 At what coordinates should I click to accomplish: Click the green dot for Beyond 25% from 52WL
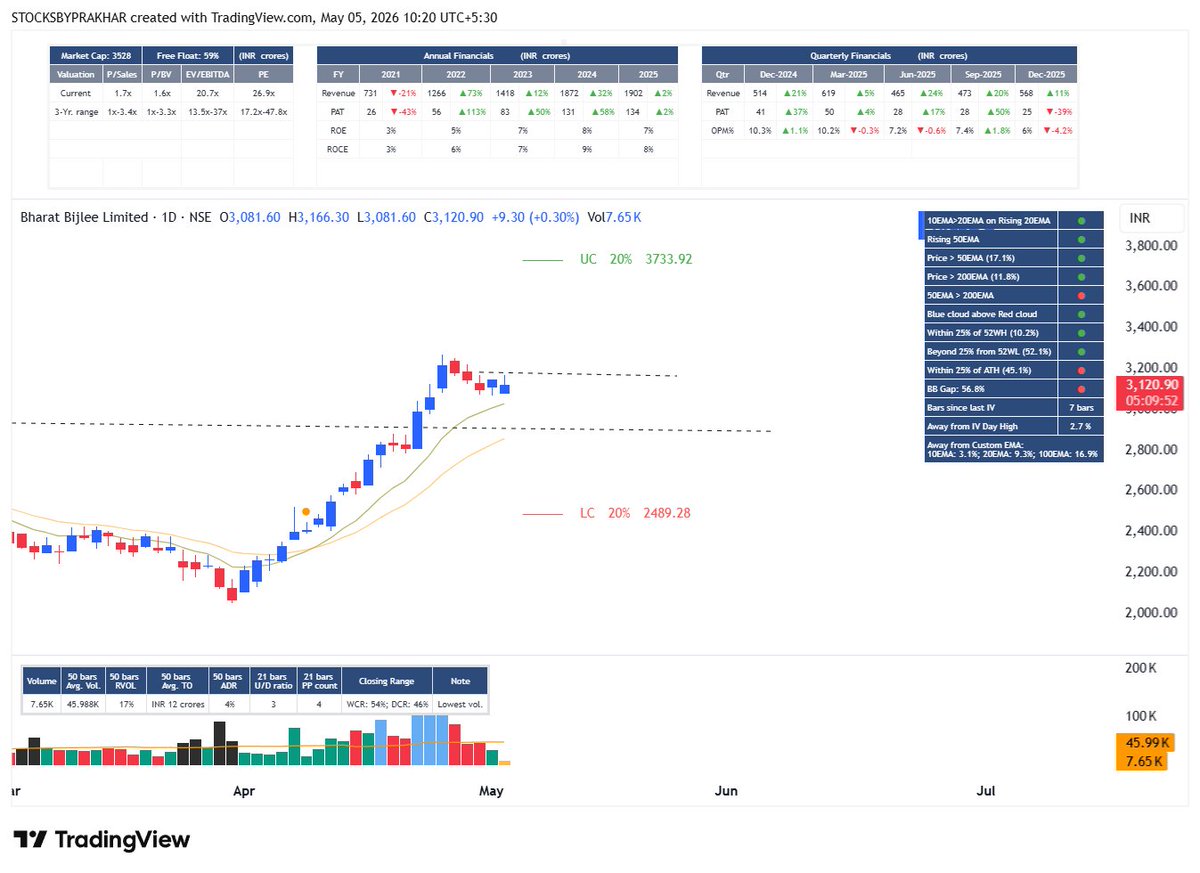tap(1080, 351)
